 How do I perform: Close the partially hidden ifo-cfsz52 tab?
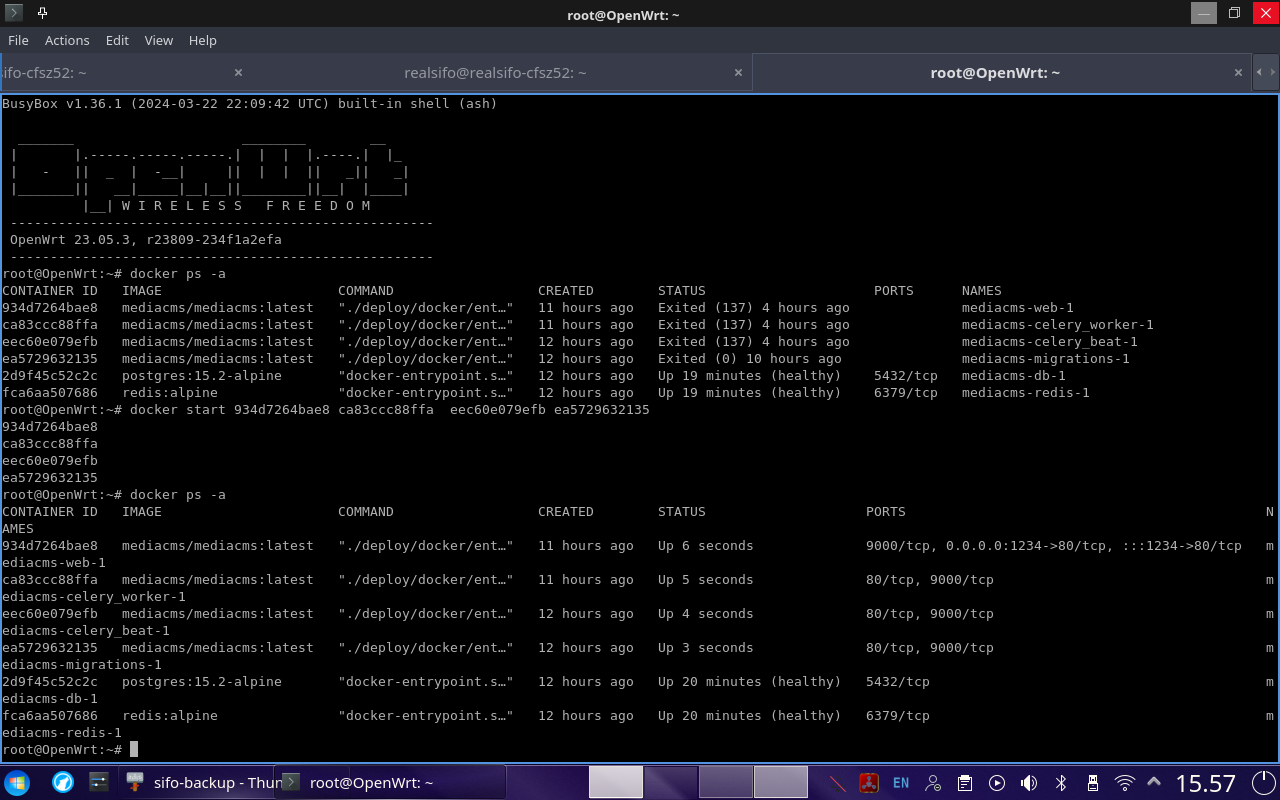click(x=238, y=73)
